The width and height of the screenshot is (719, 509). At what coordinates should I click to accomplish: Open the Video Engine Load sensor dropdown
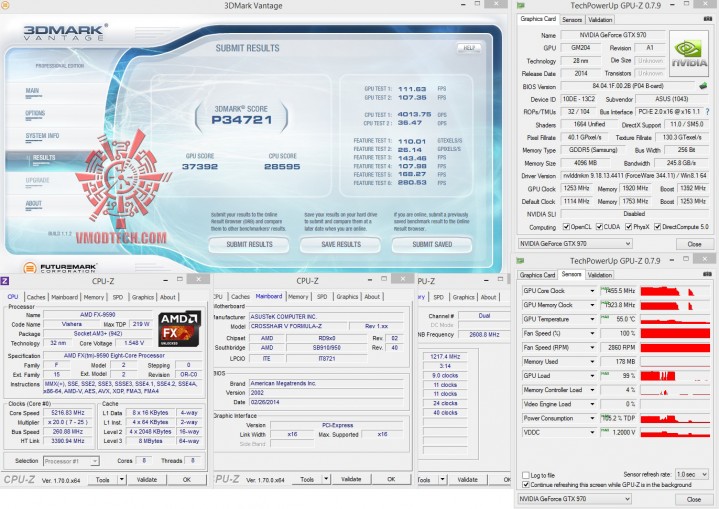pos(592,404)
